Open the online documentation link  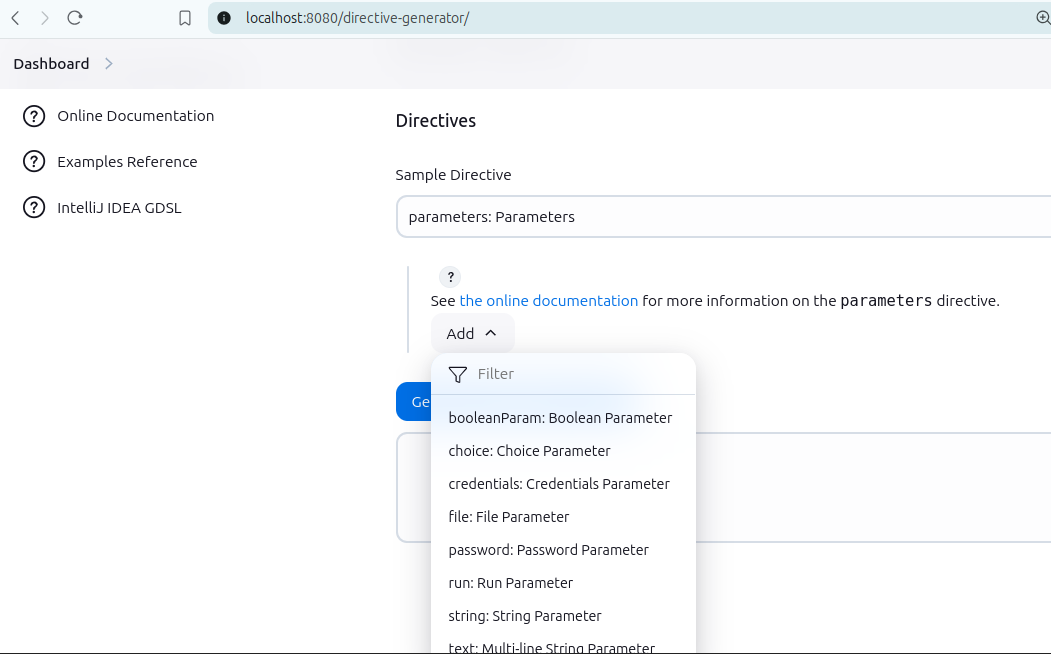[548, 301]
